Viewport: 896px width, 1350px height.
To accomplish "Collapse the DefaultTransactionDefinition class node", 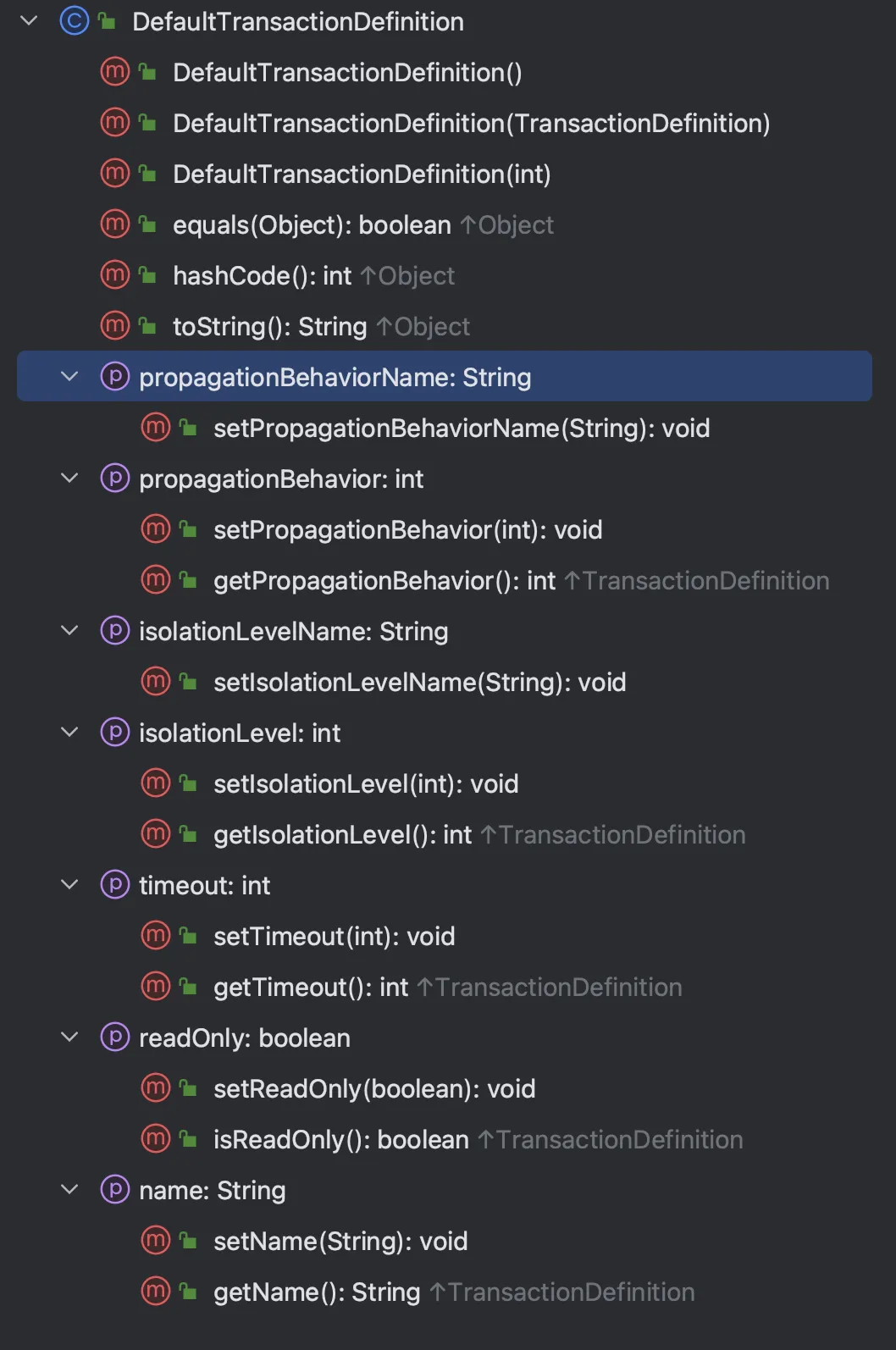I will pyautogui.click(x=30, y=21).
